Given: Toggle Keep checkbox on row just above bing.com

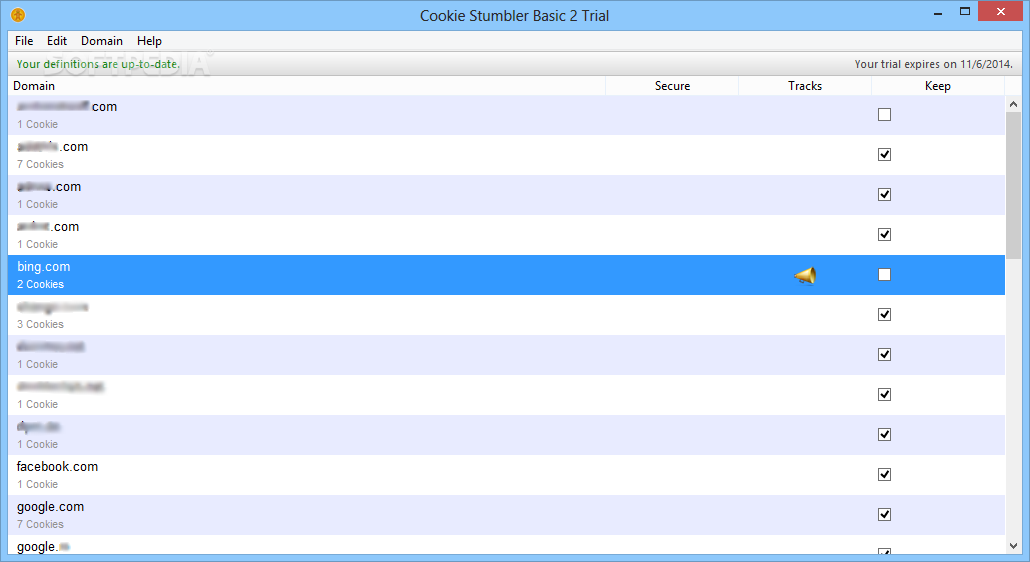Looking at the screenshot, I should click(884, 234).
